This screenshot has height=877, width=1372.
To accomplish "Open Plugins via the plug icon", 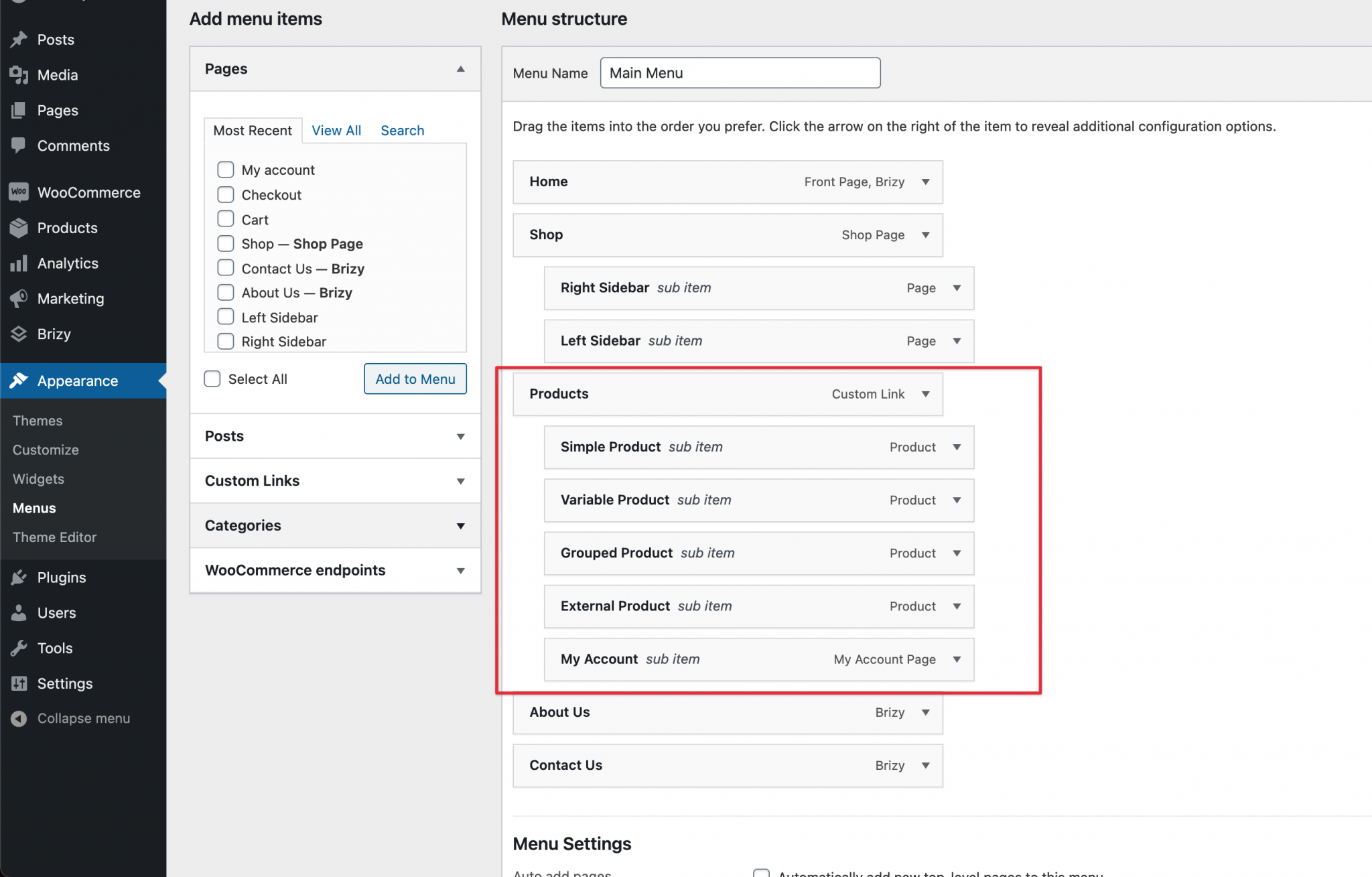I will 19,578.
